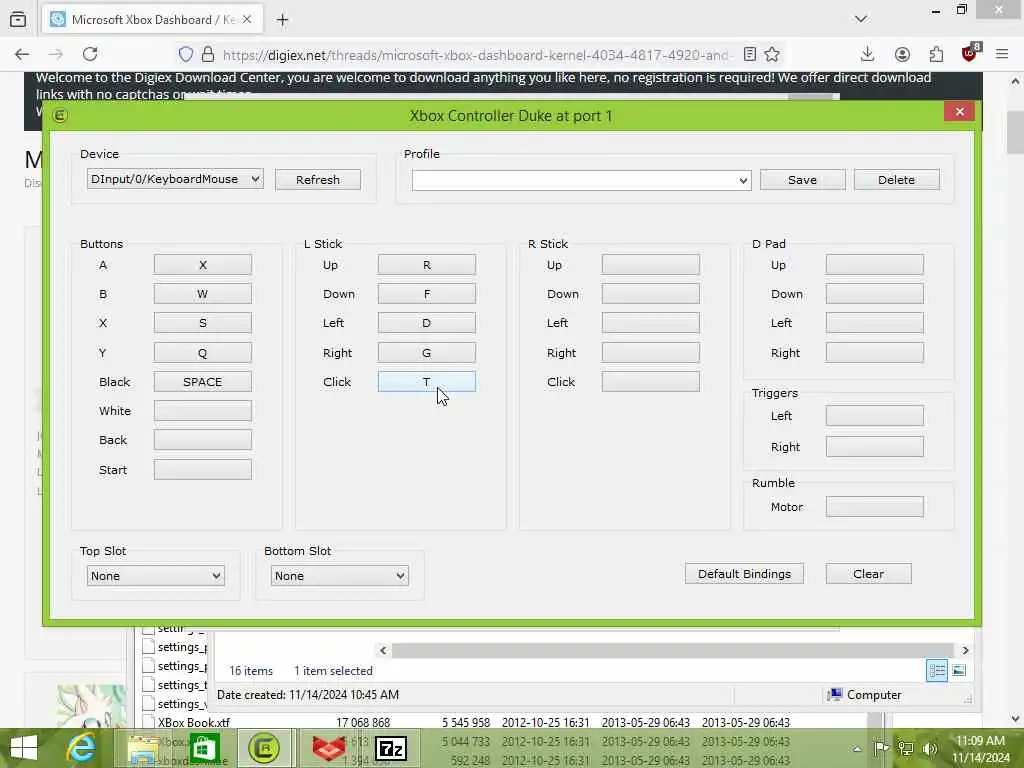Close the Xbox Controller Duke dialog

tap(959, 112)
